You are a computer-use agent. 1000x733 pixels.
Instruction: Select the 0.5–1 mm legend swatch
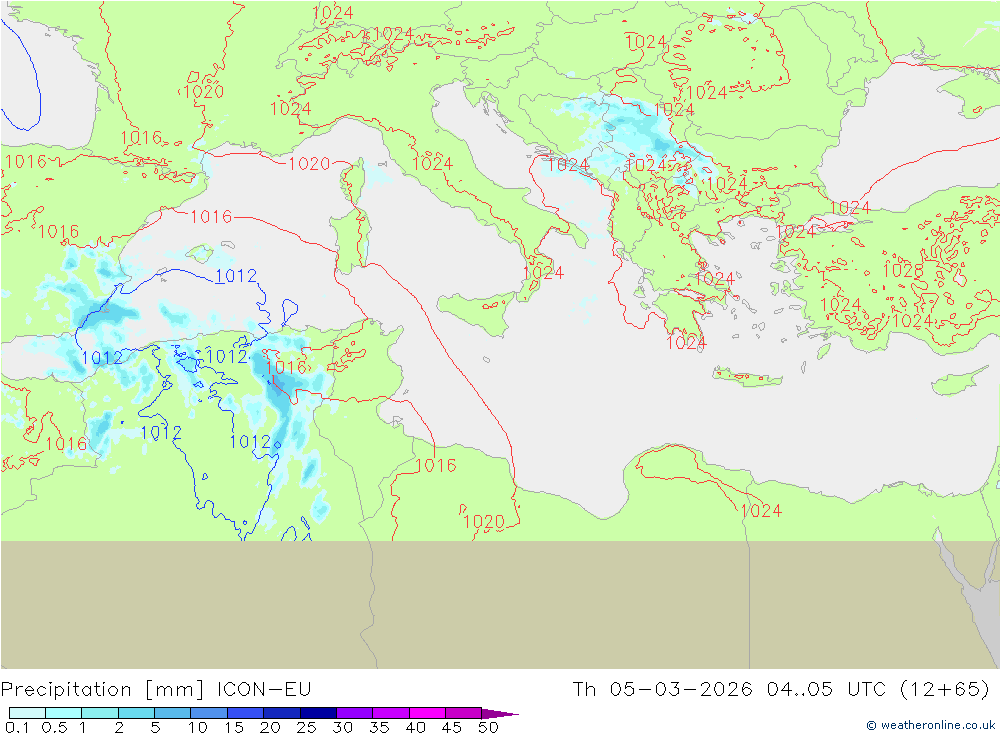pyautogui.click(x=64, y=713)
